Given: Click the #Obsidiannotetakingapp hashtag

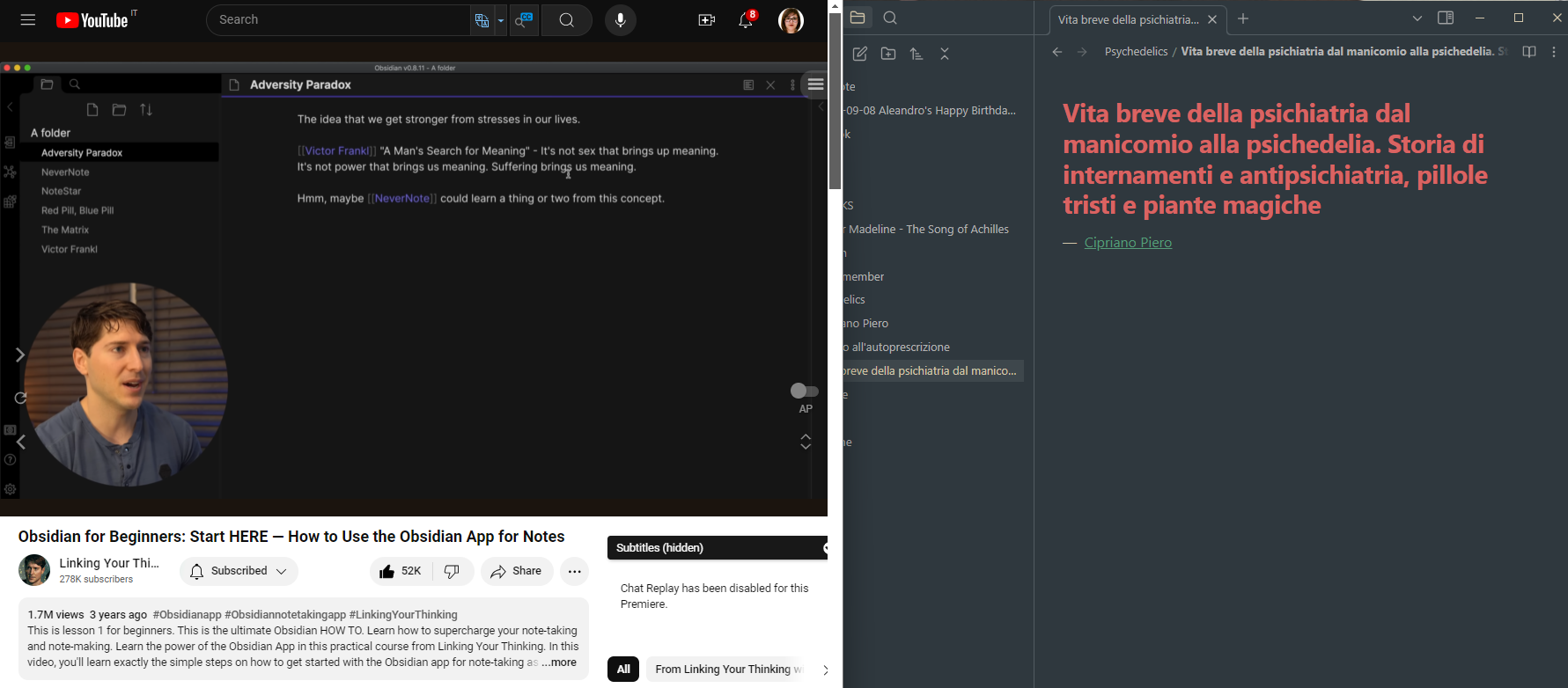Looking at the screenshot, I should click(285, 614).
